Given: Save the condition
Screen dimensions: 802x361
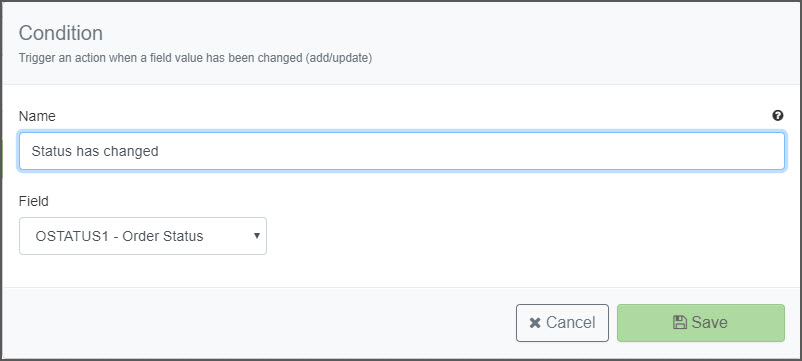Looking at the screenshot, I should click(701, 323).
